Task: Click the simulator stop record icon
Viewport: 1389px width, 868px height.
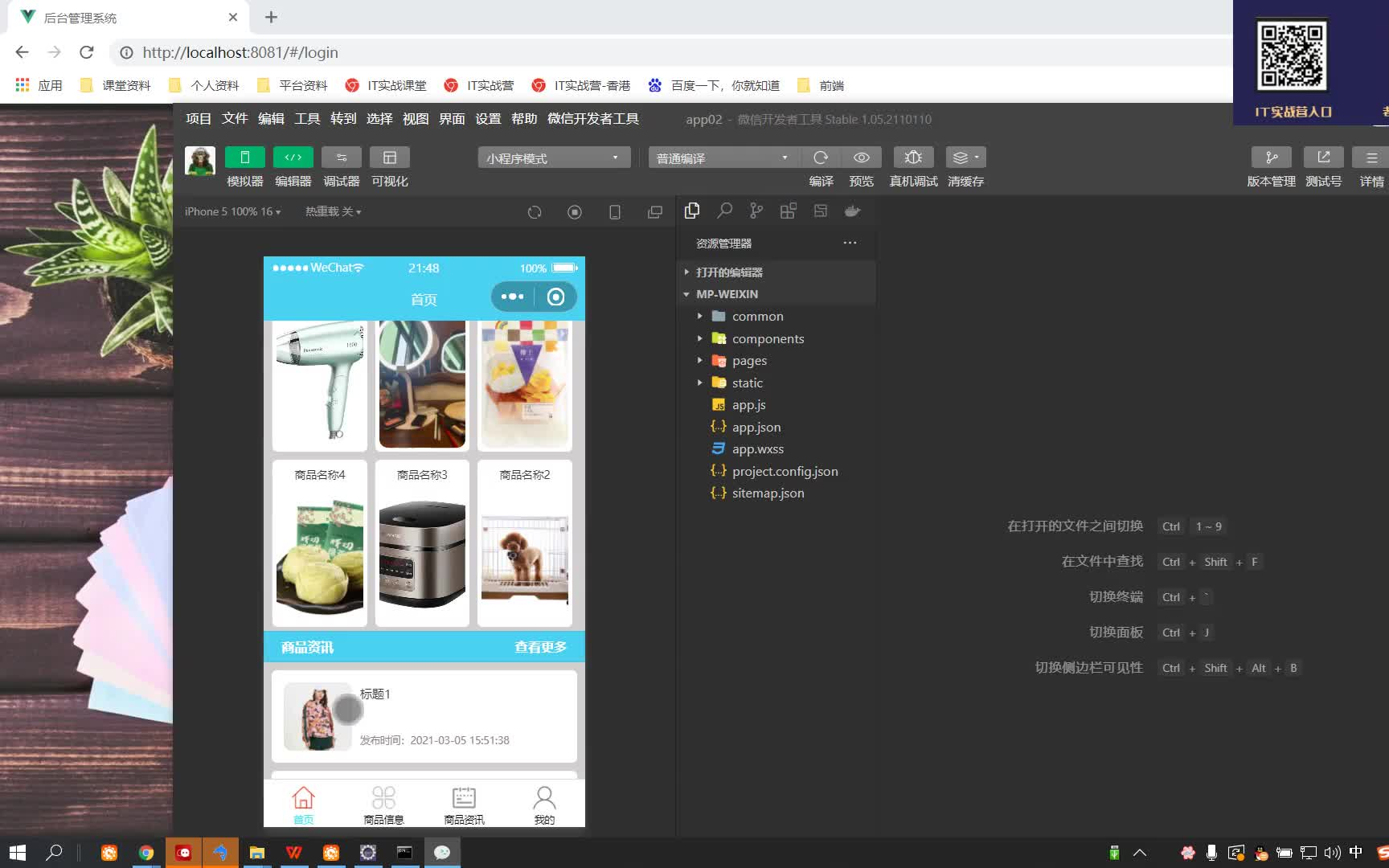Action: coord(575,212)
